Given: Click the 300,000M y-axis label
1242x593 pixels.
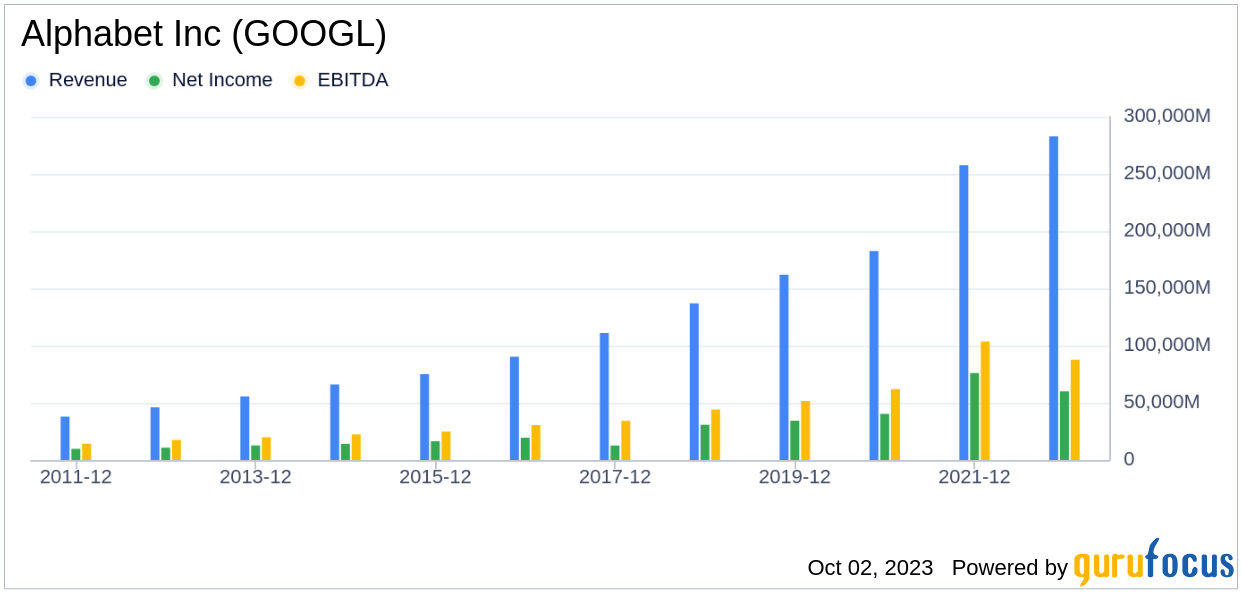Looking at the screenshot, I should (1167, 116).
